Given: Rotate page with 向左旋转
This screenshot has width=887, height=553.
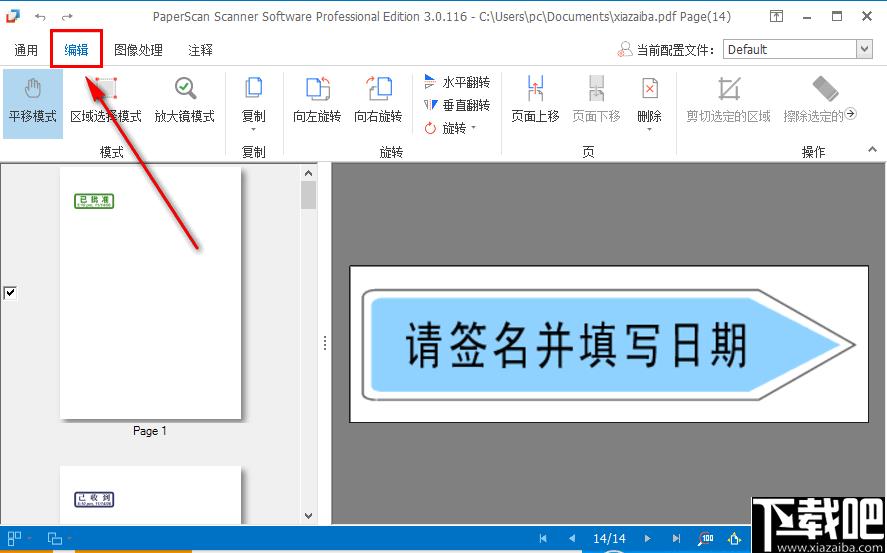Looking at the screenshot, I should 317,102.
